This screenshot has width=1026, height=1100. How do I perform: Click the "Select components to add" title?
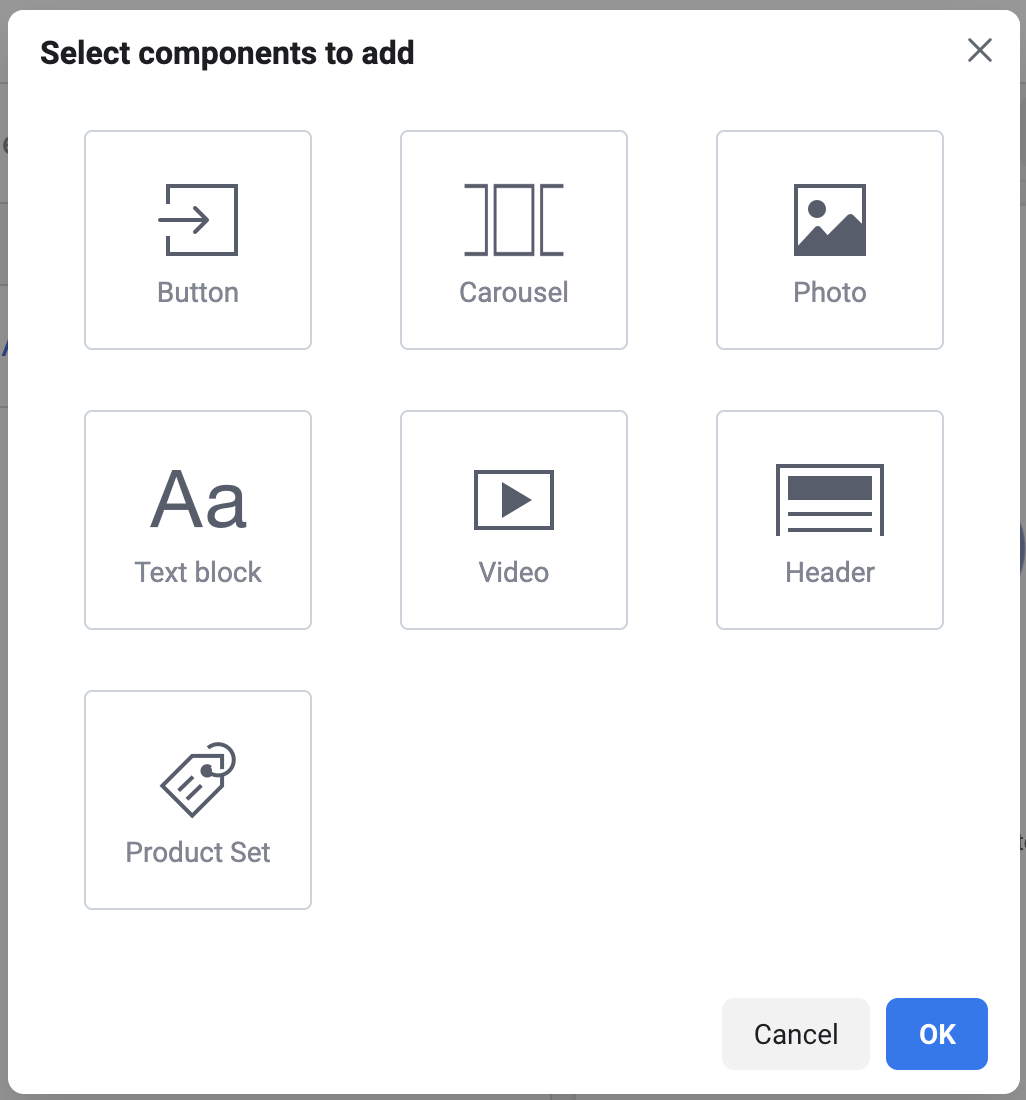coord(227,53)
